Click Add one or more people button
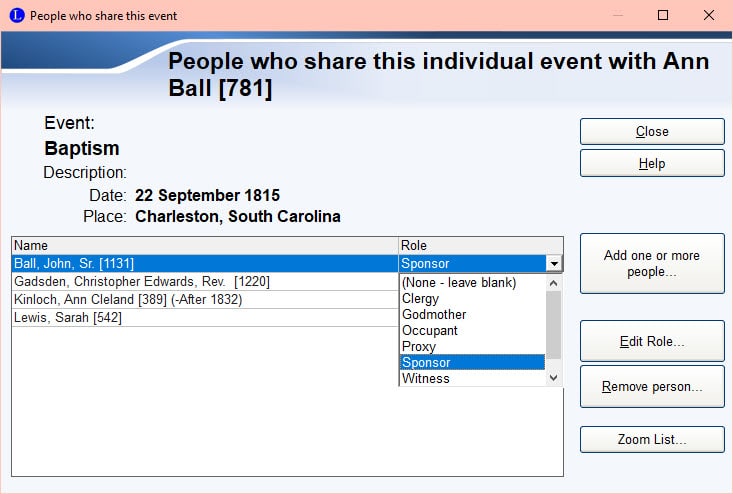The width and height of the screenshot is (733, 494). 651,264
